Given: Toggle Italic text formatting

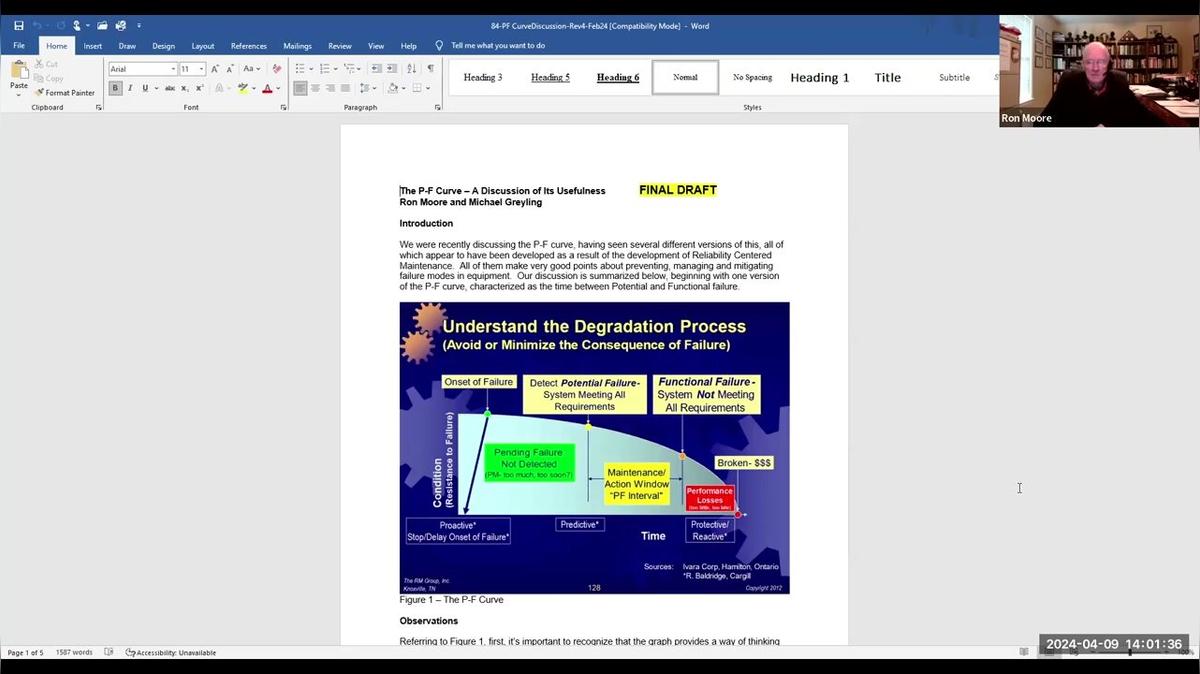Looking at the screenshot, I should click(x=130, y=88).
